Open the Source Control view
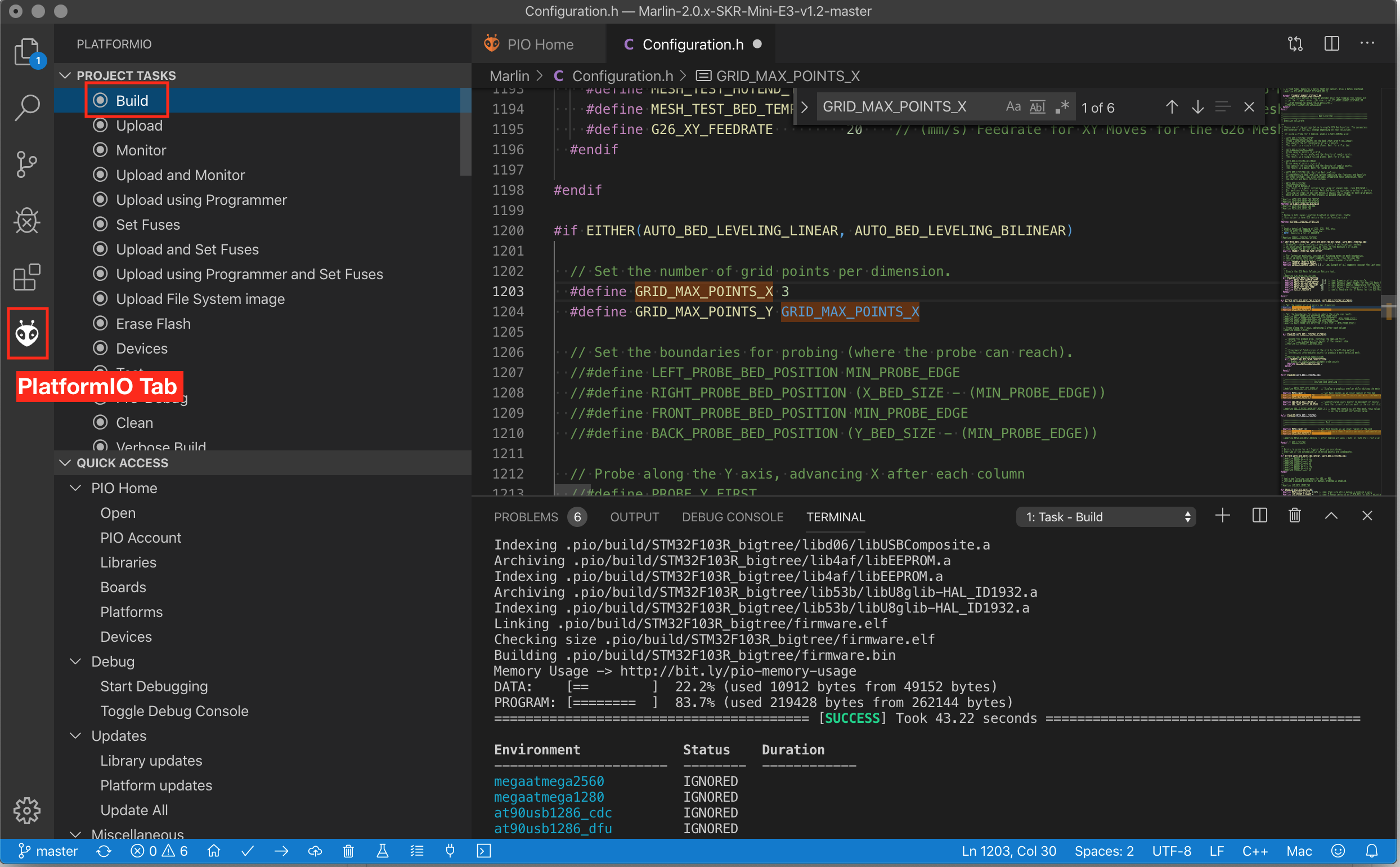 27,164
